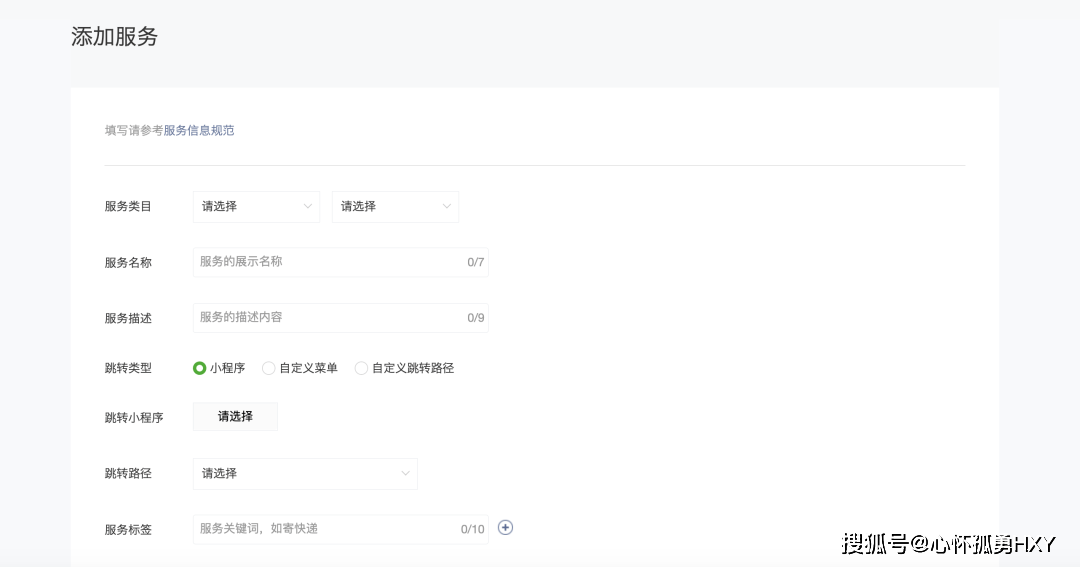Pick the 自定义跳转路径 radio option
The image size is (1080, 567).
[x=361, y=368]
